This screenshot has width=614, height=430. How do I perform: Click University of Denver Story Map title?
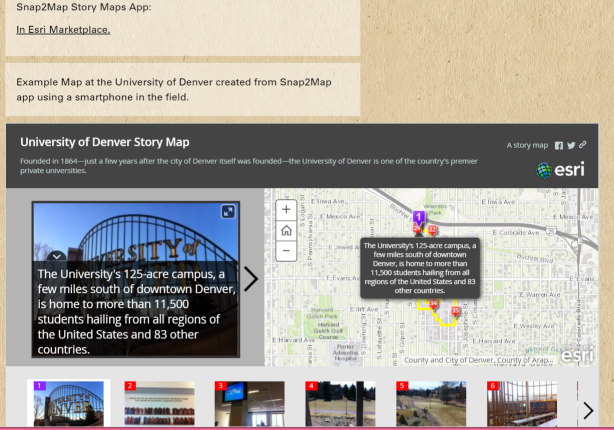coord(105,142)
